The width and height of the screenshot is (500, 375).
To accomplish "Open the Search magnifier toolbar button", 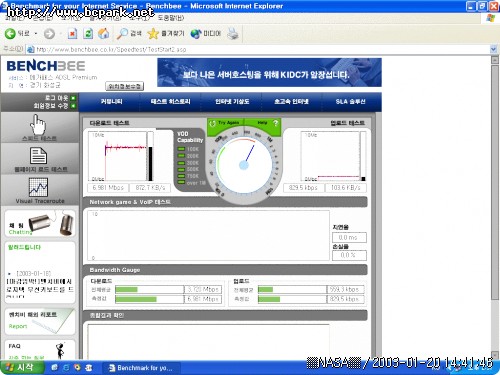I will (x=129, y=33).
